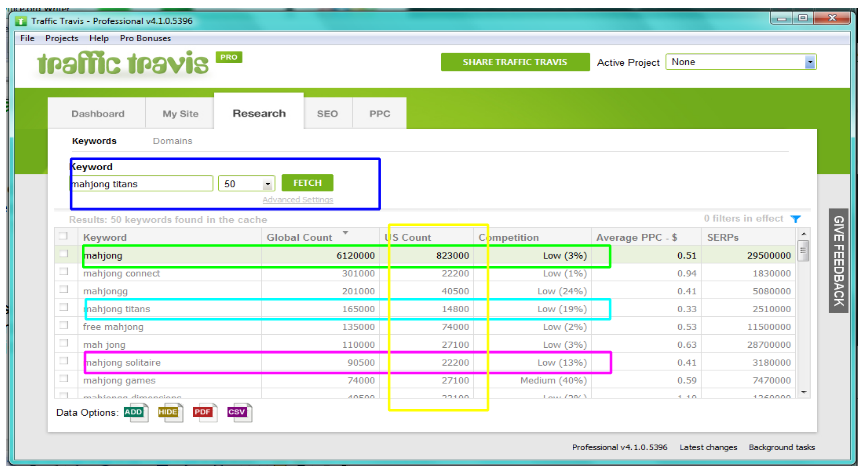The image size is (865, 472).
Task: Tick the checkbox for mahjong row
Action: click(x=63, y=254)
